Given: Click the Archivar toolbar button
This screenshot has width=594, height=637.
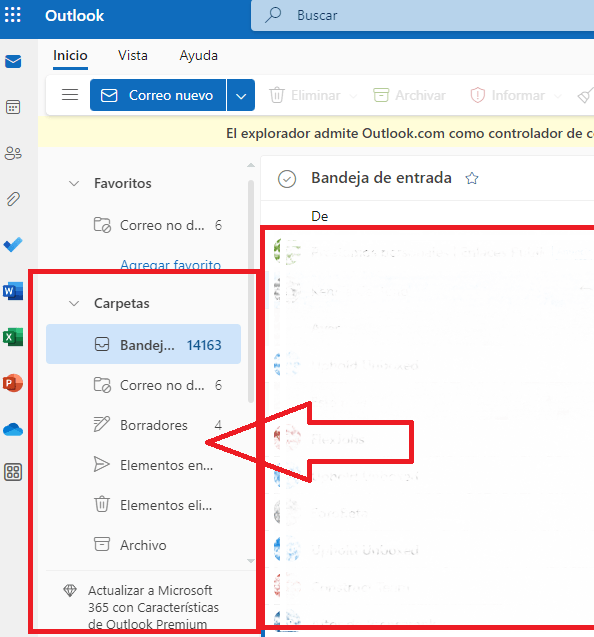Looking at the screenshot, I should click(409, 95).
